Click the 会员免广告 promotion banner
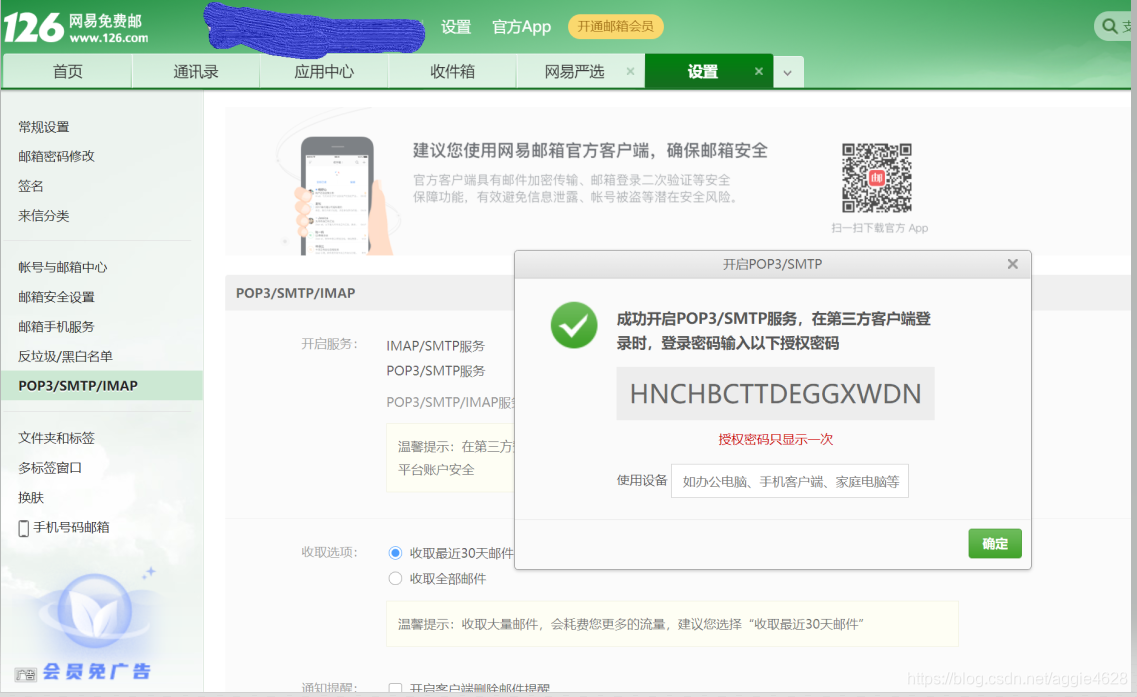The image size is (1137, 697). (96, 672)
